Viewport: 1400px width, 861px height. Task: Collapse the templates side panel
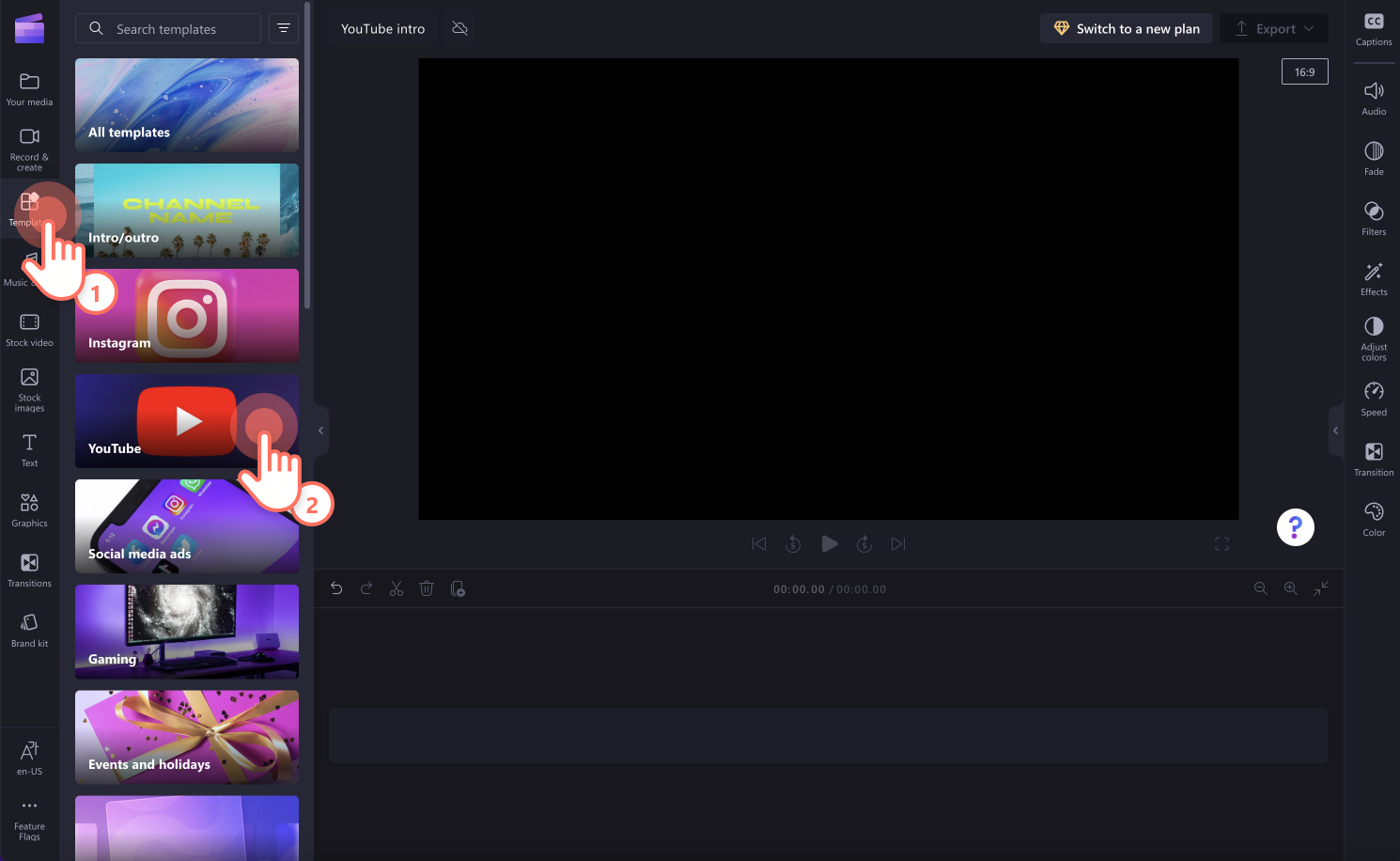point(320,430)
